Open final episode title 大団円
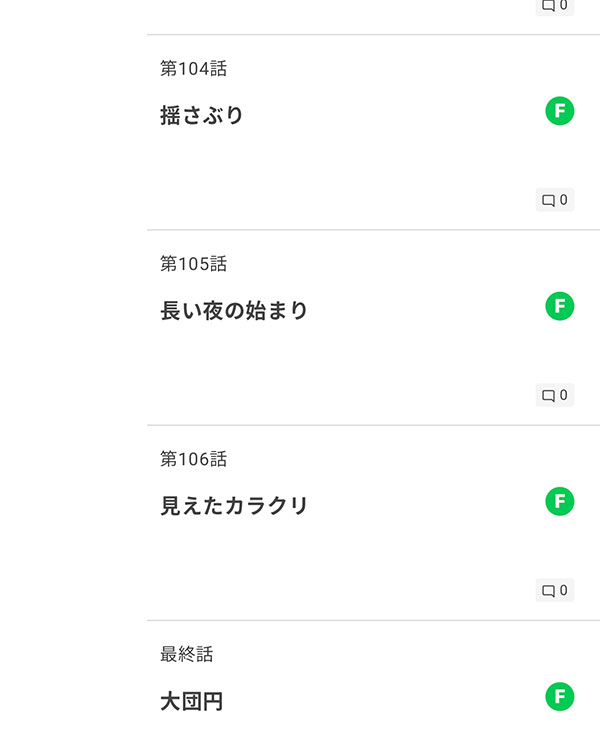This screenshot has width=600, height=750. point(191,701)
